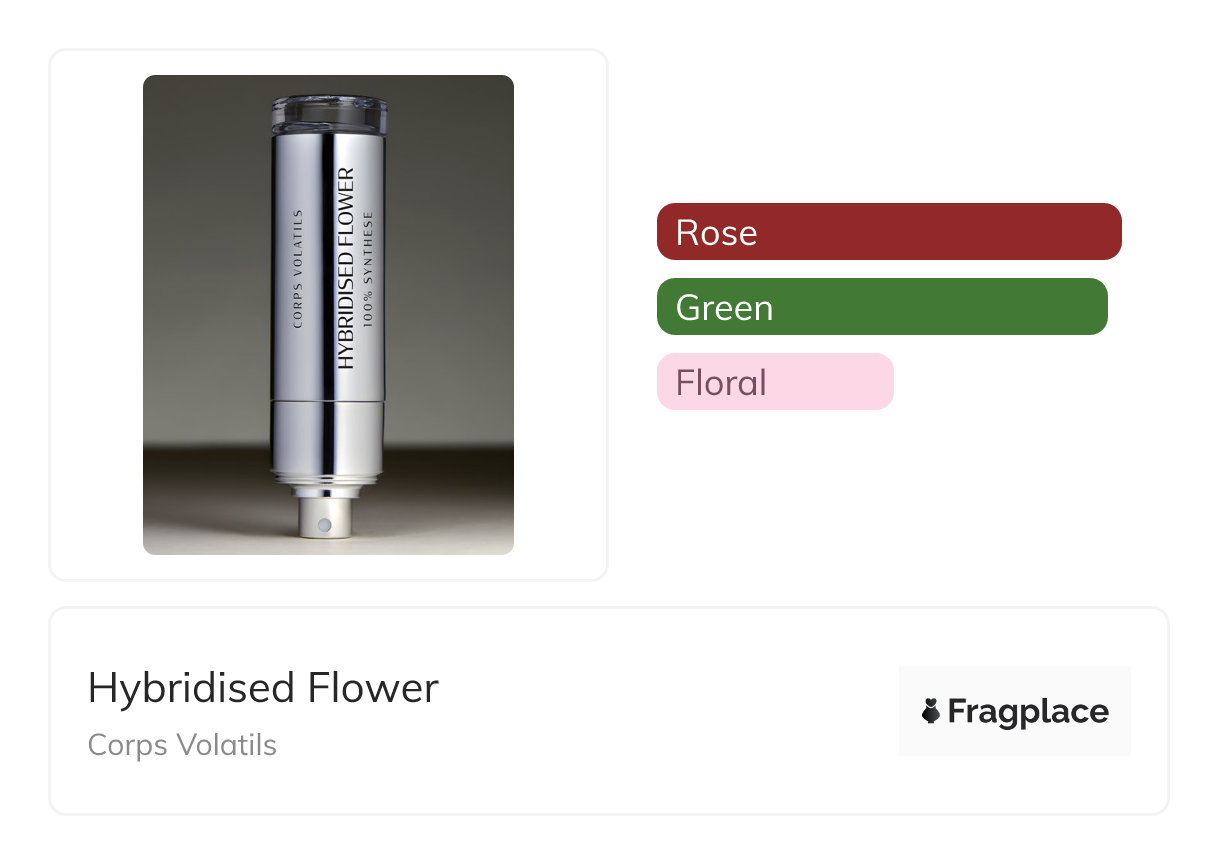The height and width of the screenshot is (864, 1218).
Task: Select the Green accord bar
Action: tap(881, 307)
